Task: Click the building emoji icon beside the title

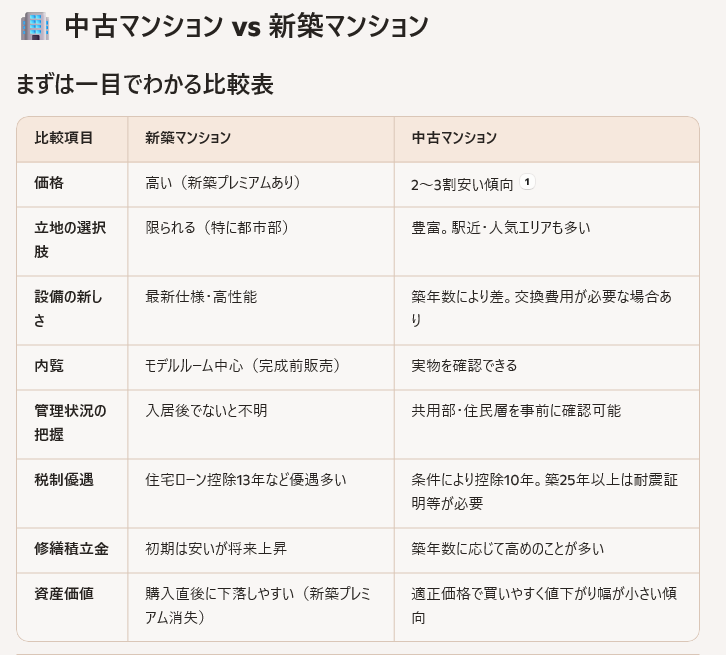Action: 35,26
